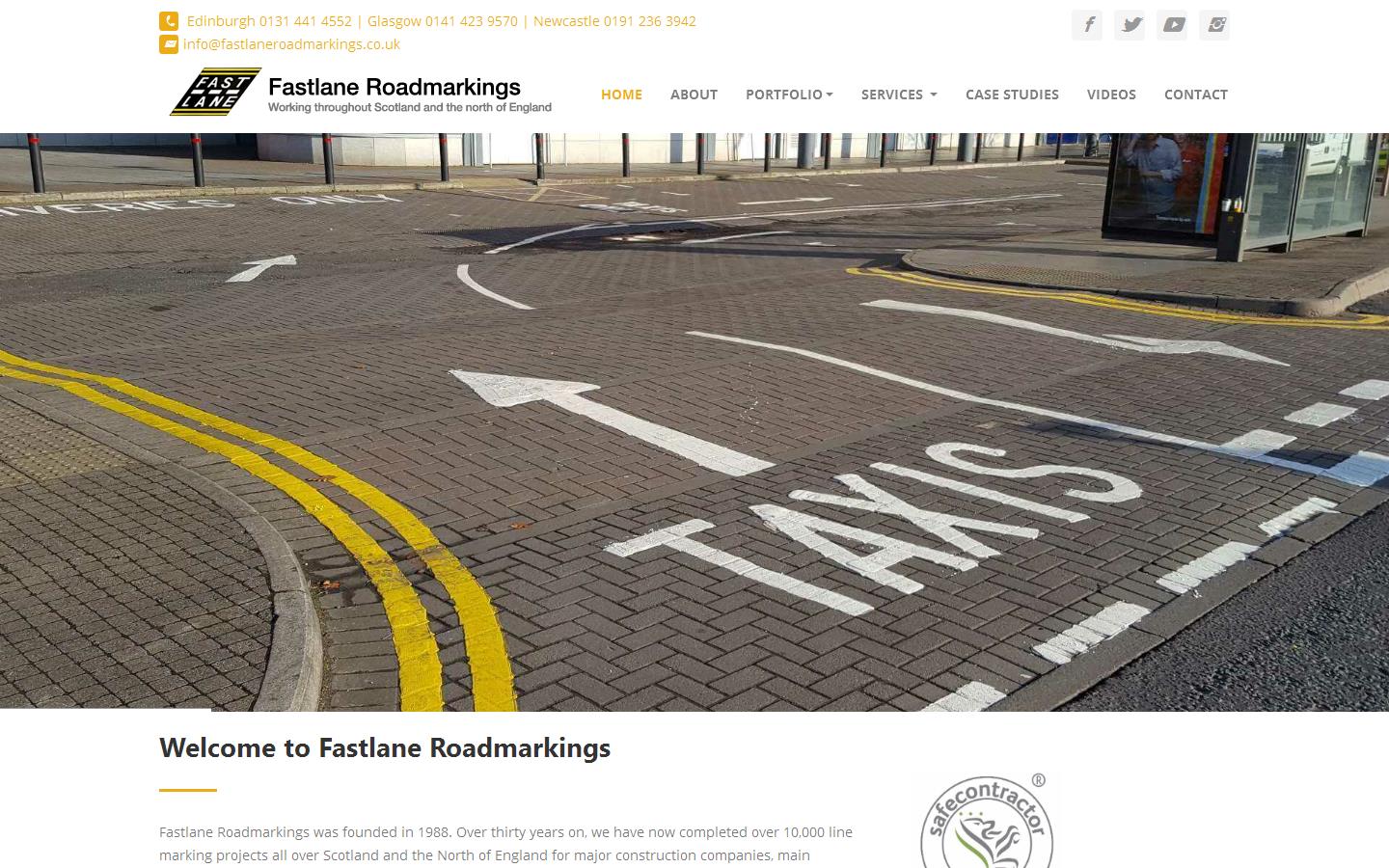Click the info@fastlaneroadmarkings.co.uk email link
Screen dimensions: 1389x868
click(291, 44)
